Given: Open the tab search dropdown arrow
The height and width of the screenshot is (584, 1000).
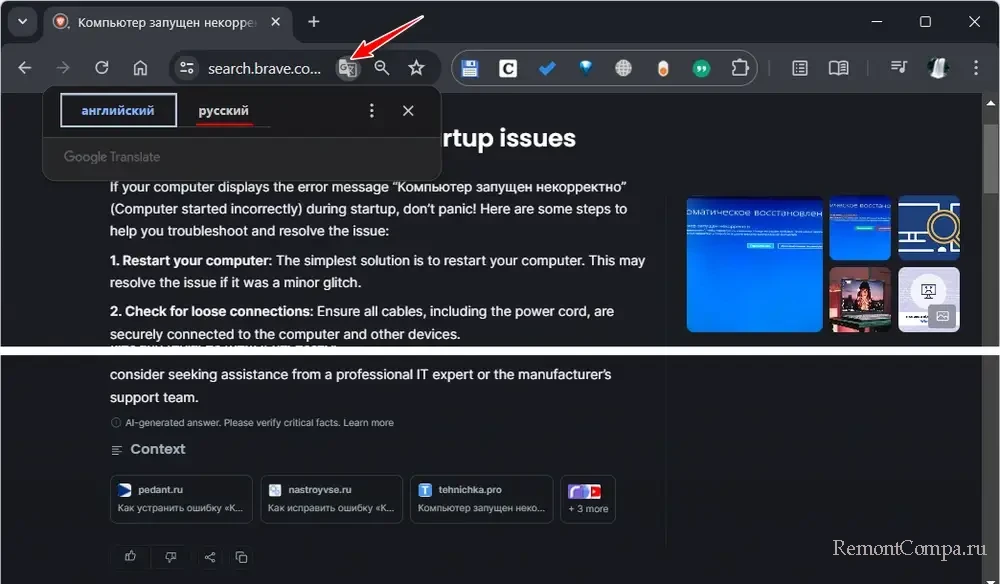Looking at the screenshot, I should pos(22,21).
